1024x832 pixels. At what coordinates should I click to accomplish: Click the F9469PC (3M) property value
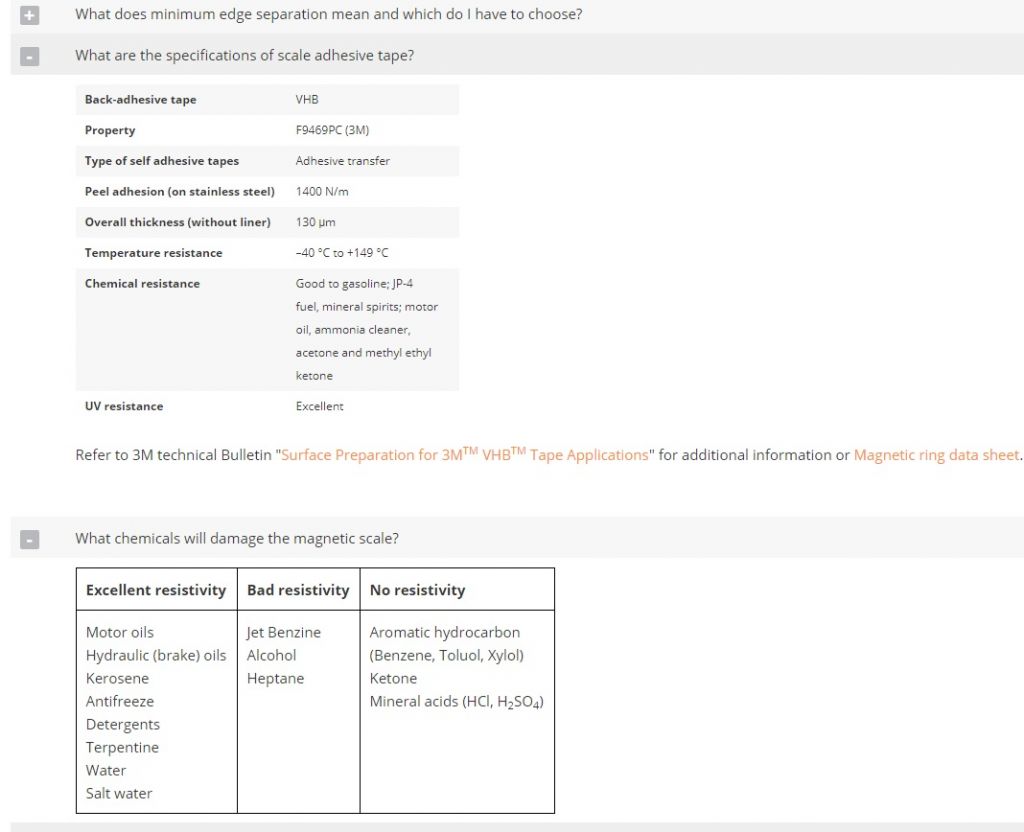(332, 130)
